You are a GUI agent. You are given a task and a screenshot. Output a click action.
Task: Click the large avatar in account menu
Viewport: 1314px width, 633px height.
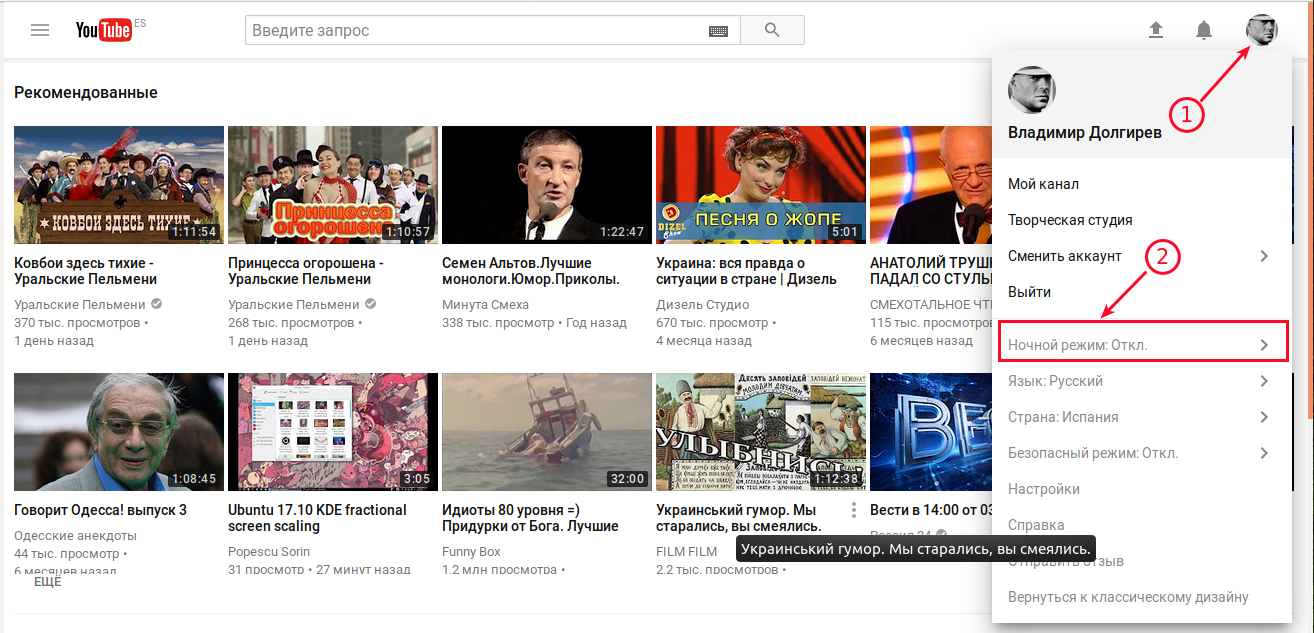pos(1031,91)
